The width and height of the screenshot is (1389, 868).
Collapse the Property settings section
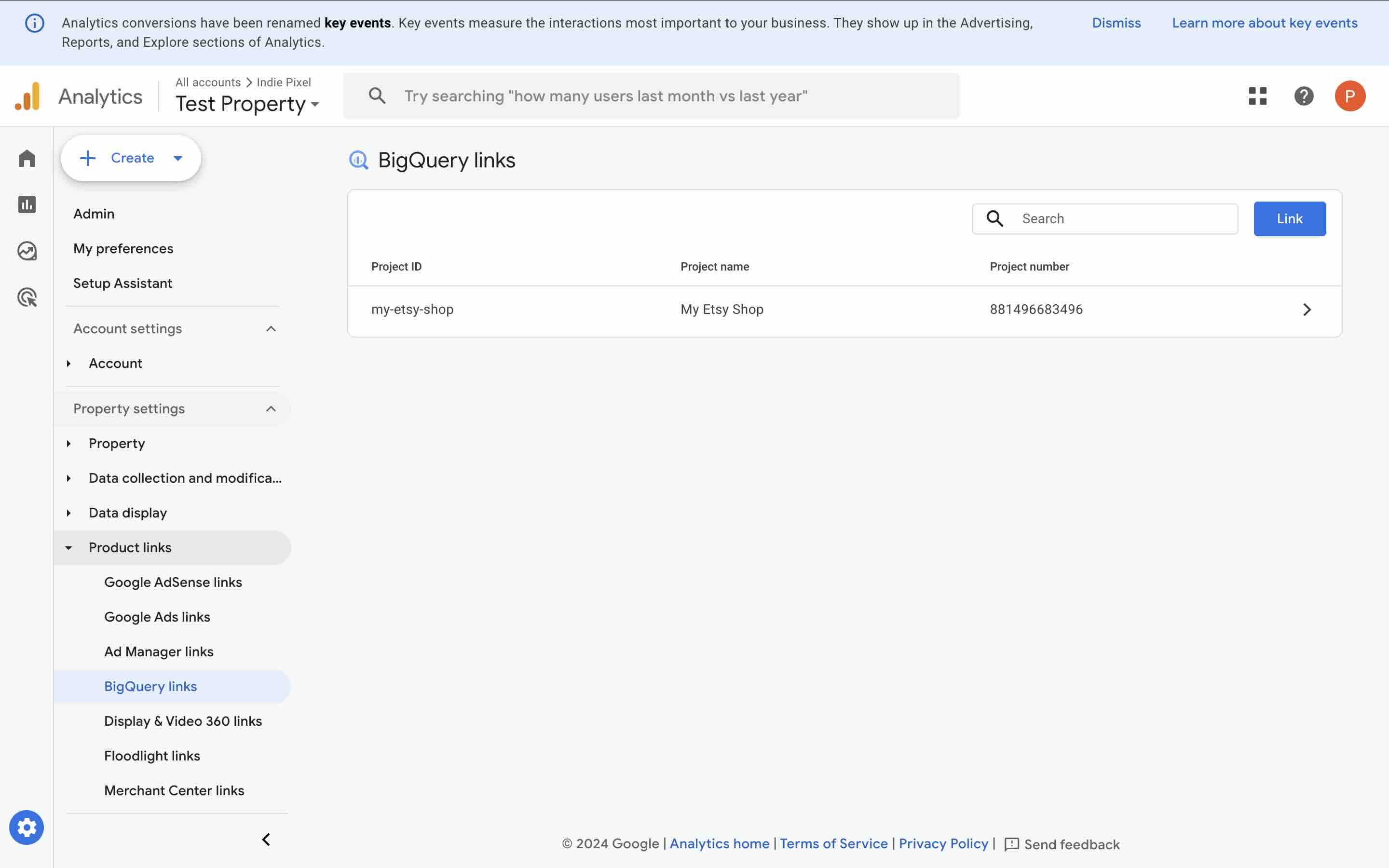pos(271,409)
